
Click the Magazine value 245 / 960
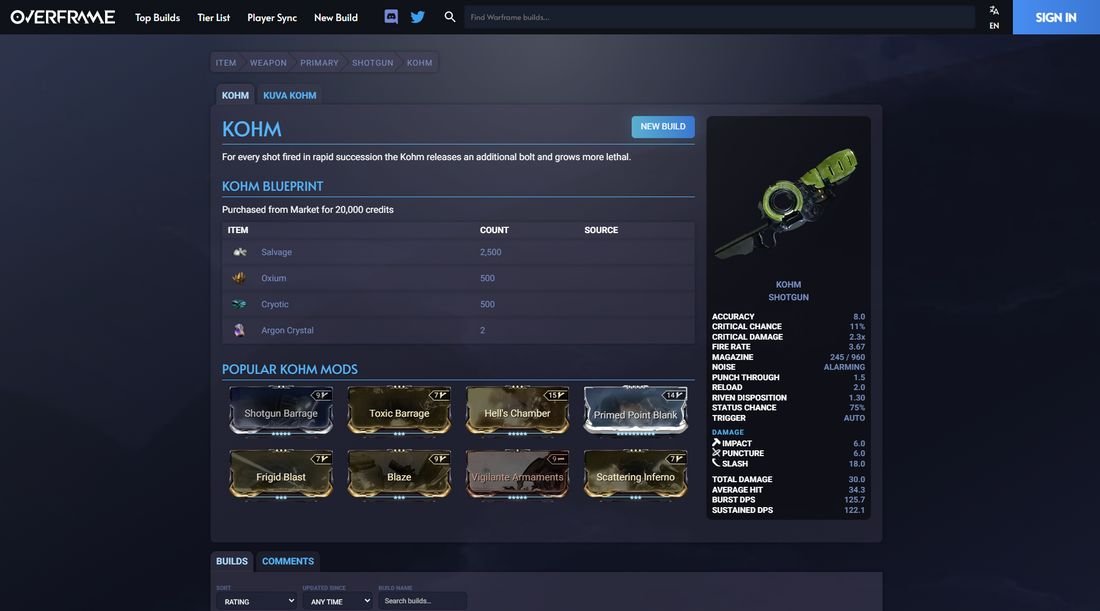847,357
